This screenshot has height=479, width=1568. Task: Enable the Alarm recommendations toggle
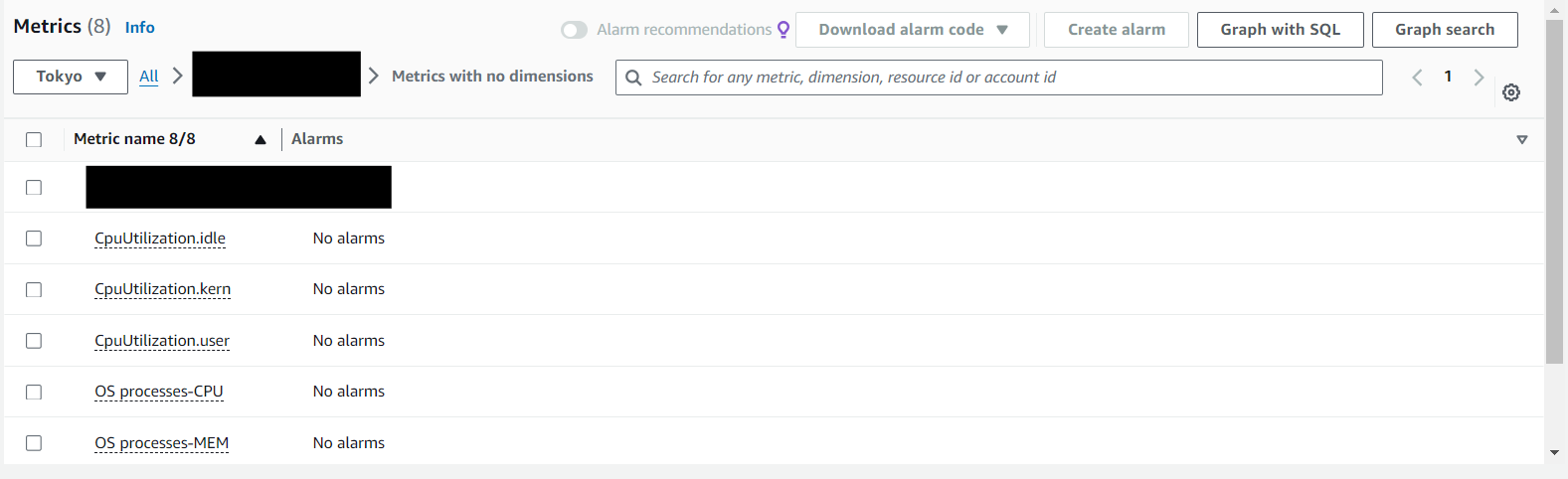pyautogui.click(x=574, y=30)
